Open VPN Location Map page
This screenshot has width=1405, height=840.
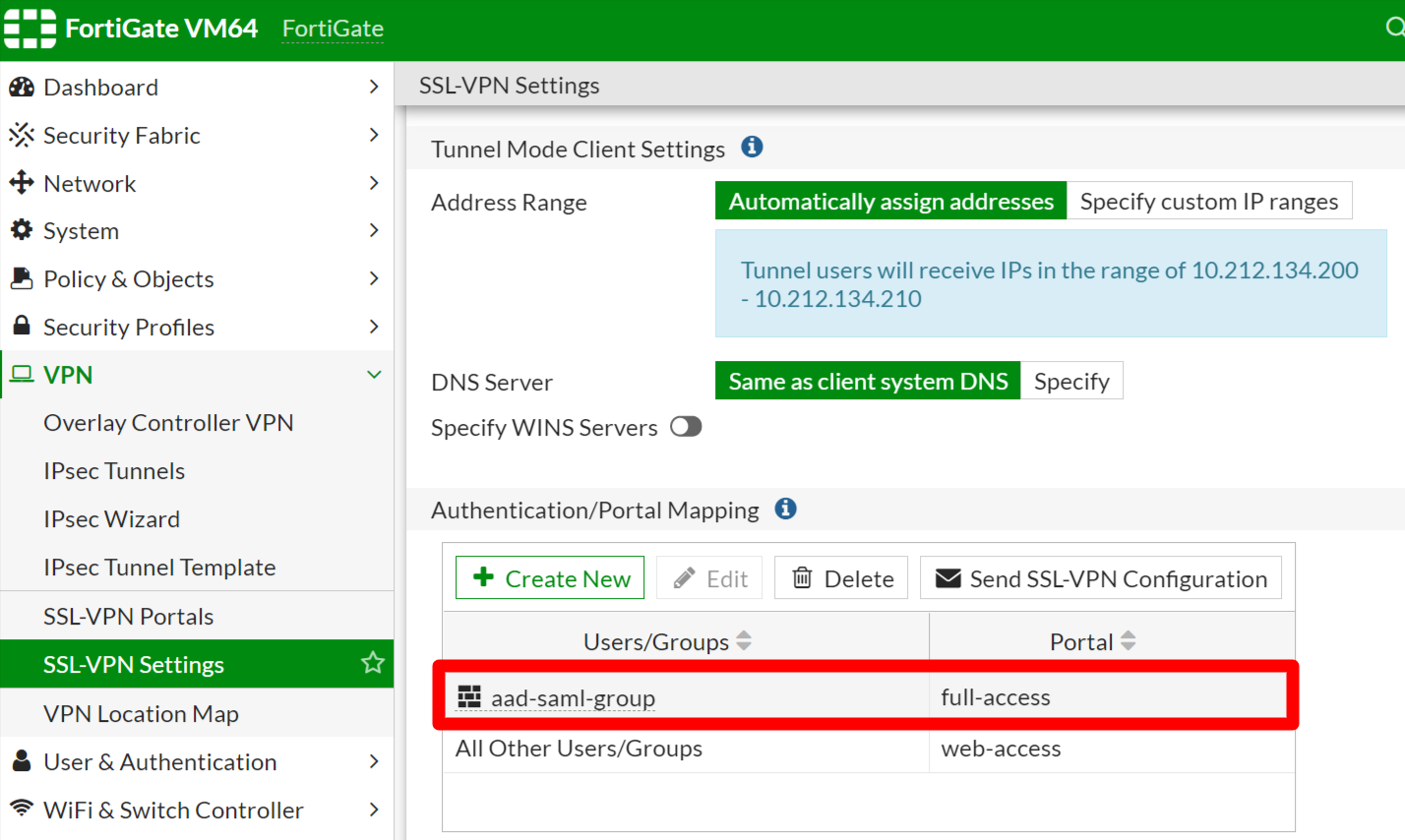pos(142,714)
